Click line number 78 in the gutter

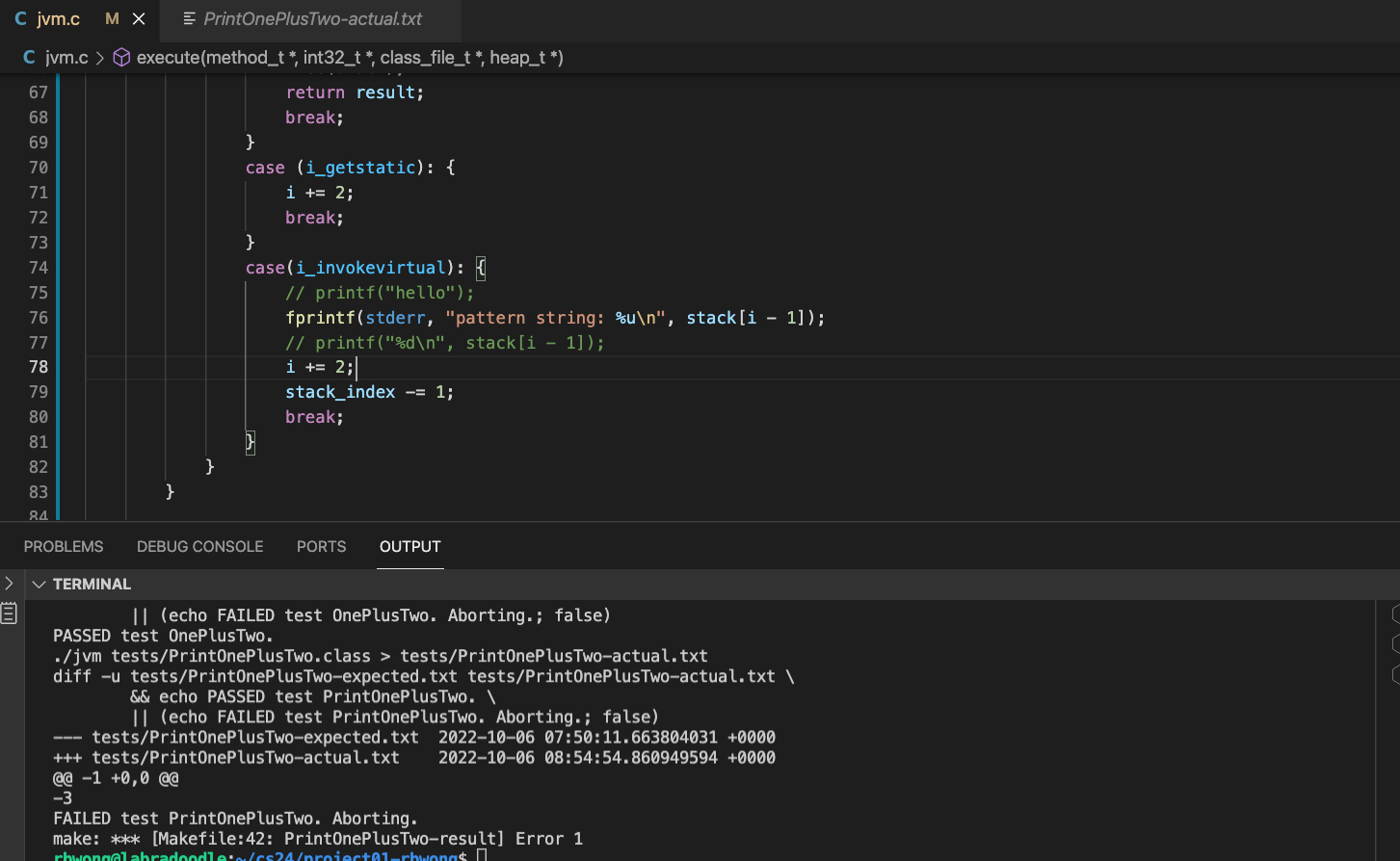click(39, 367)
